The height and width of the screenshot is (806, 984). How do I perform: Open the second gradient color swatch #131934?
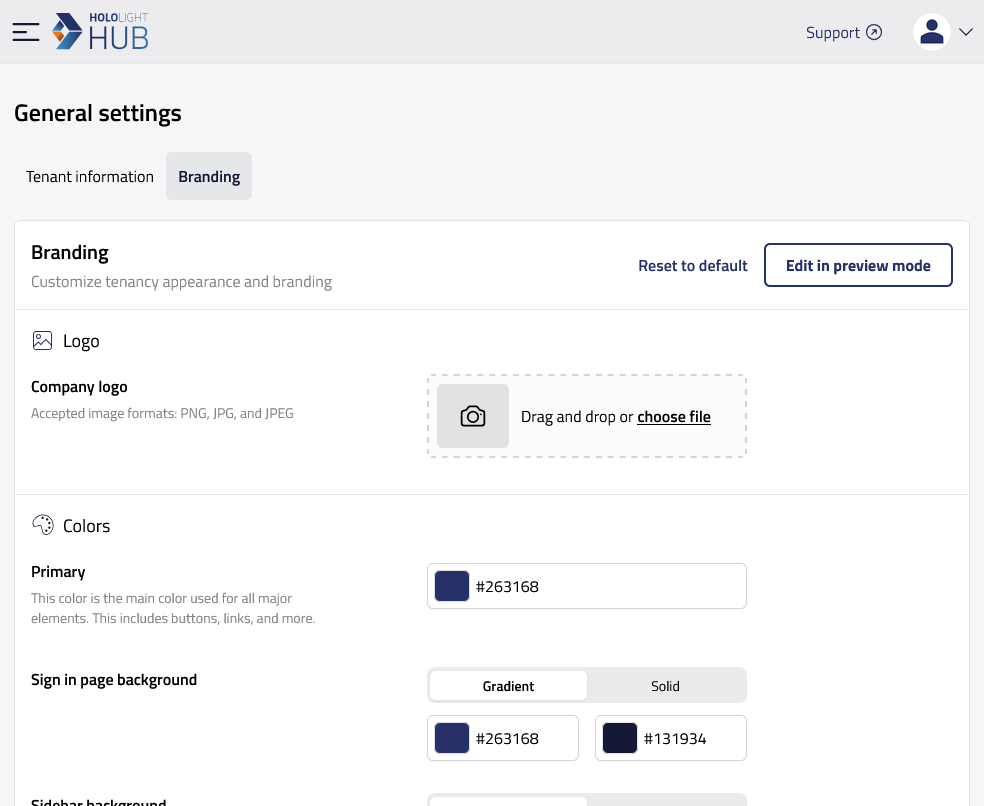619,738
